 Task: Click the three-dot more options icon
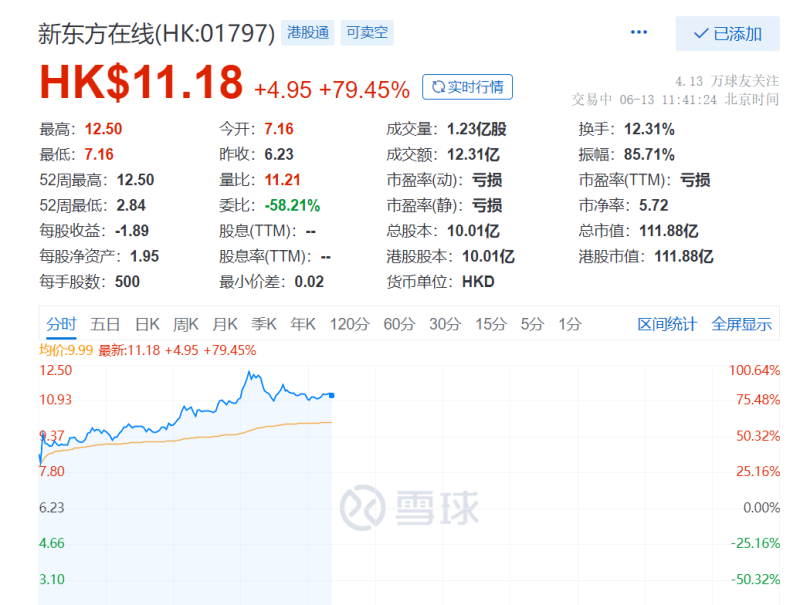pos(639,33)
